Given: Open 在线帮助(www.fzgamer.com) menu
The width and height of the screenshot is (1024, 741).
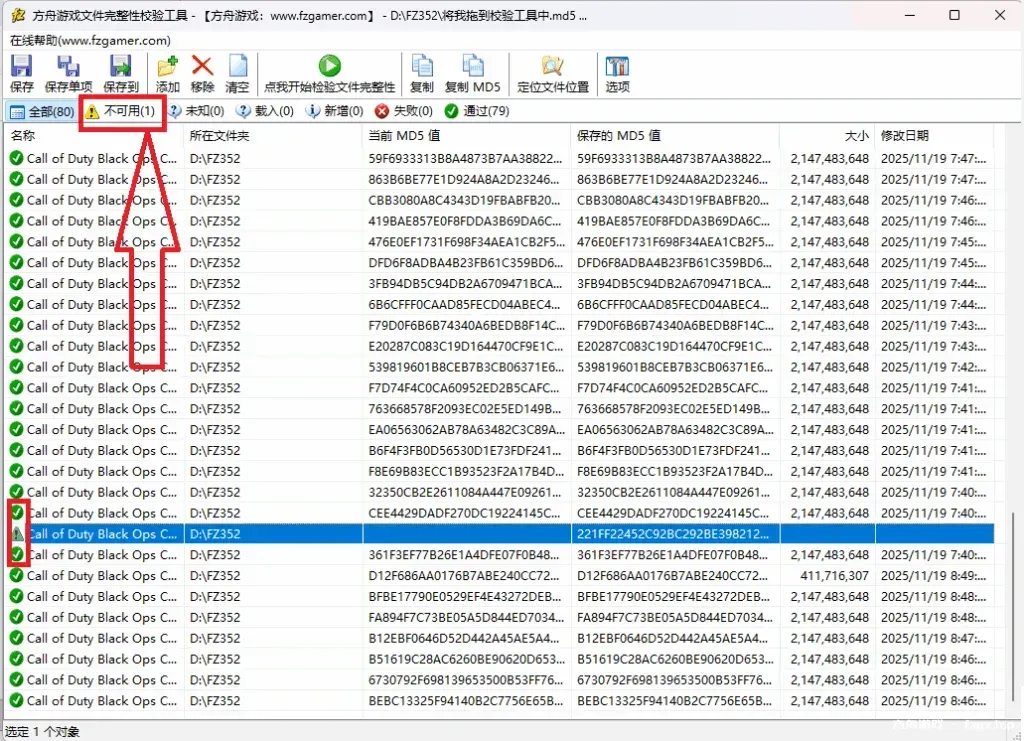Looking at the screenshot, I should click(90, 40).
